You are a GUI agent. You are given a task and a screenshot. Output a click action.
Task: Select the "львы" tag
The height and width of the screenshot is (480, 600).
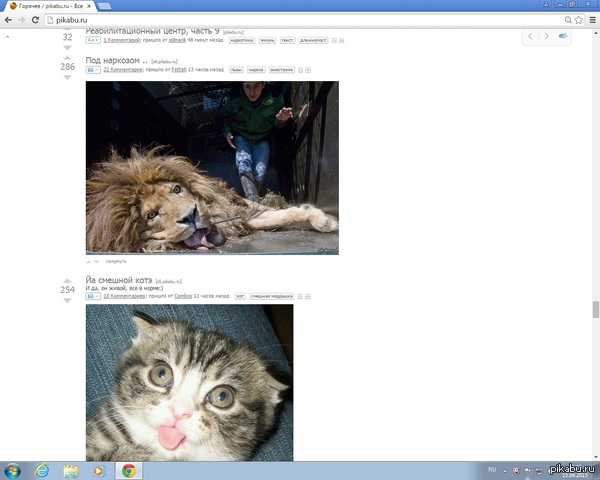pyautogui.click(x=236, y=70)
